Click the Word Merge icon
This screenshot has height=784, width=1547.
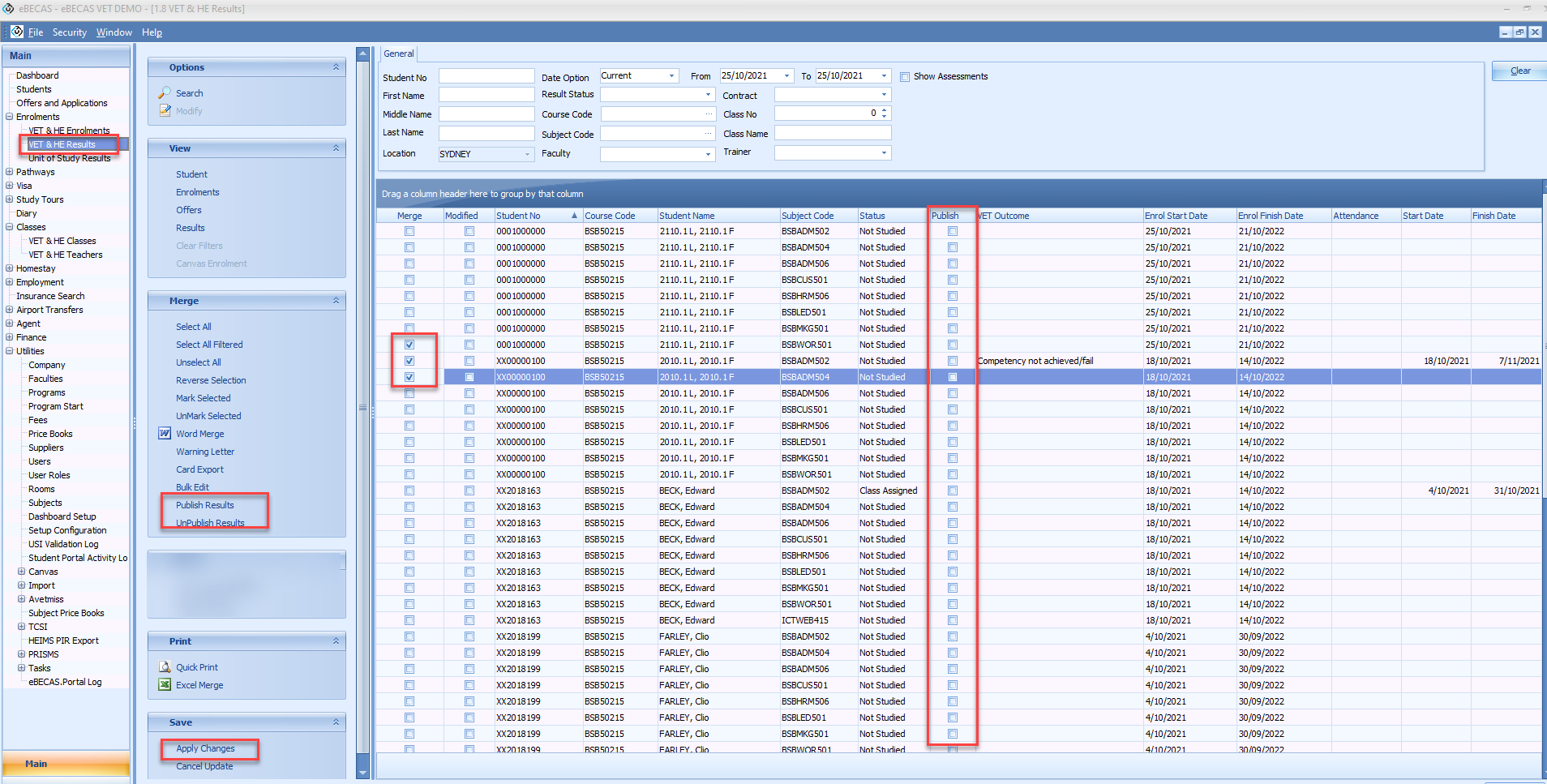(165, 434)
